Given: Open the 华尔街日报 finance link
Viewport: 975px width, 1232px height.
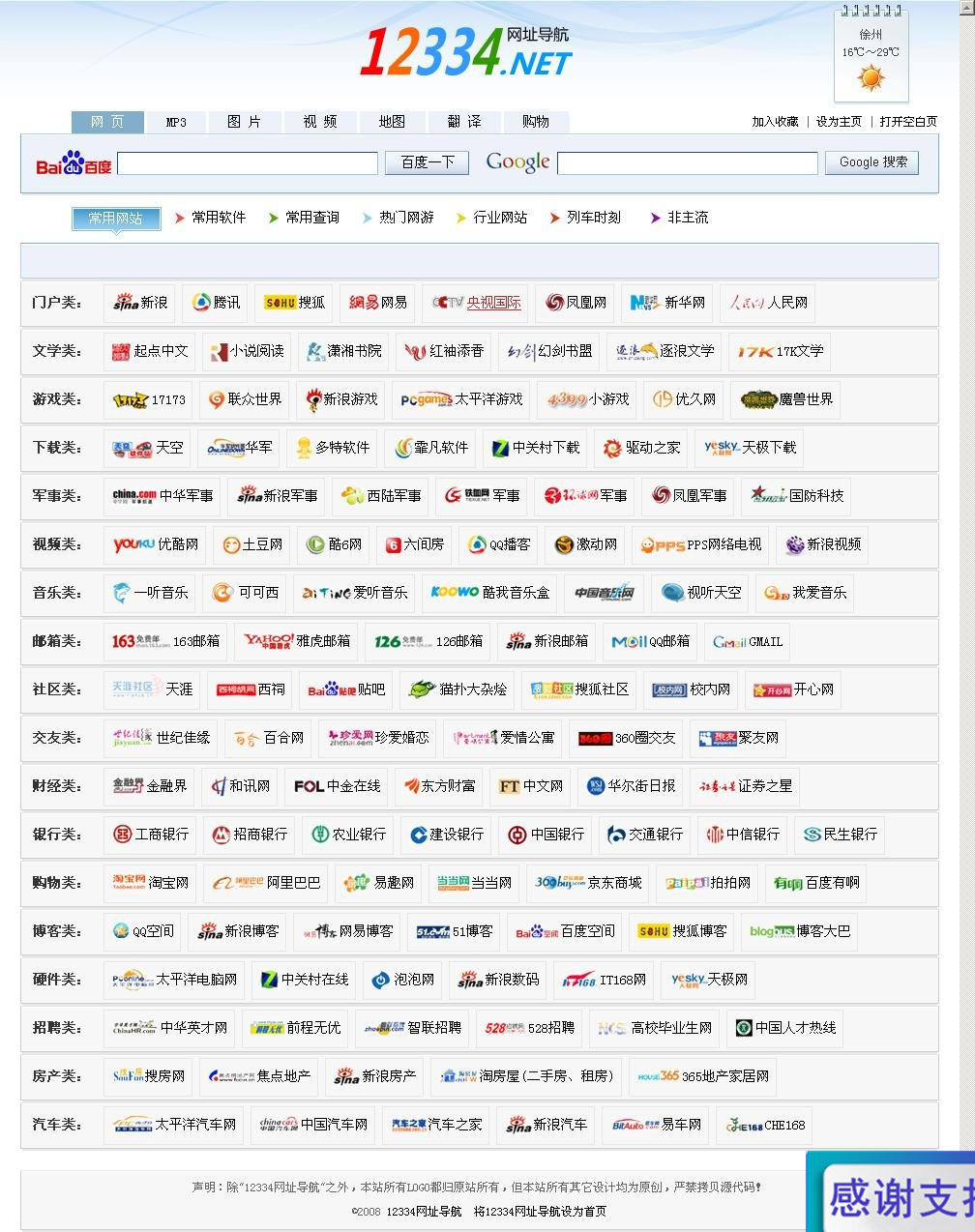Looking at the screenshot, I should [631, 786].
